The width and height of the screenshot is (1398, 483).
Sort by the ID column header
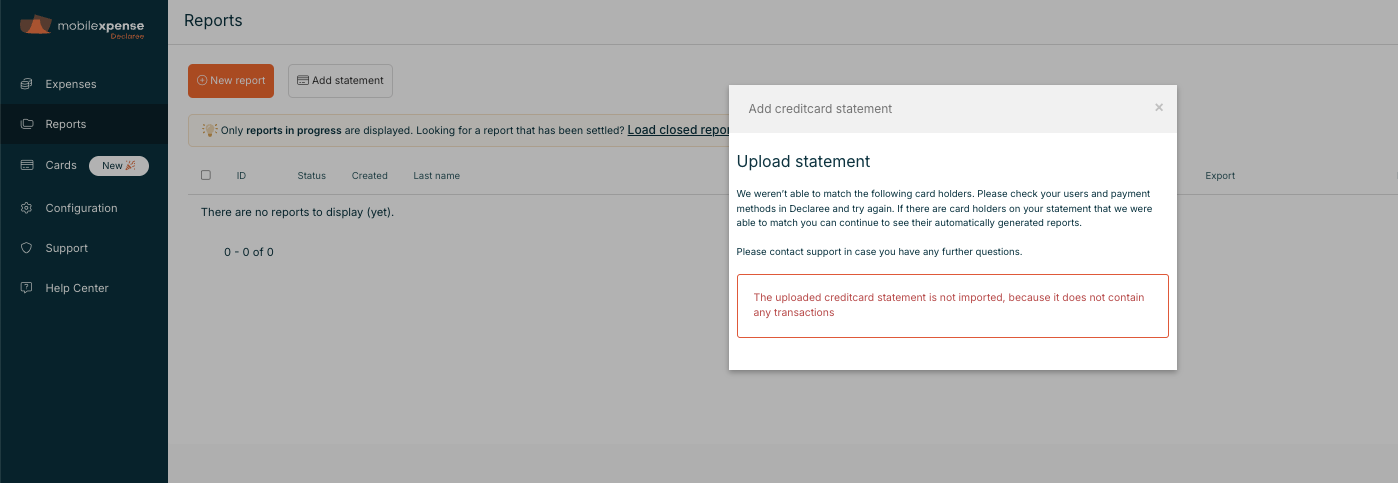click(241, 176)
